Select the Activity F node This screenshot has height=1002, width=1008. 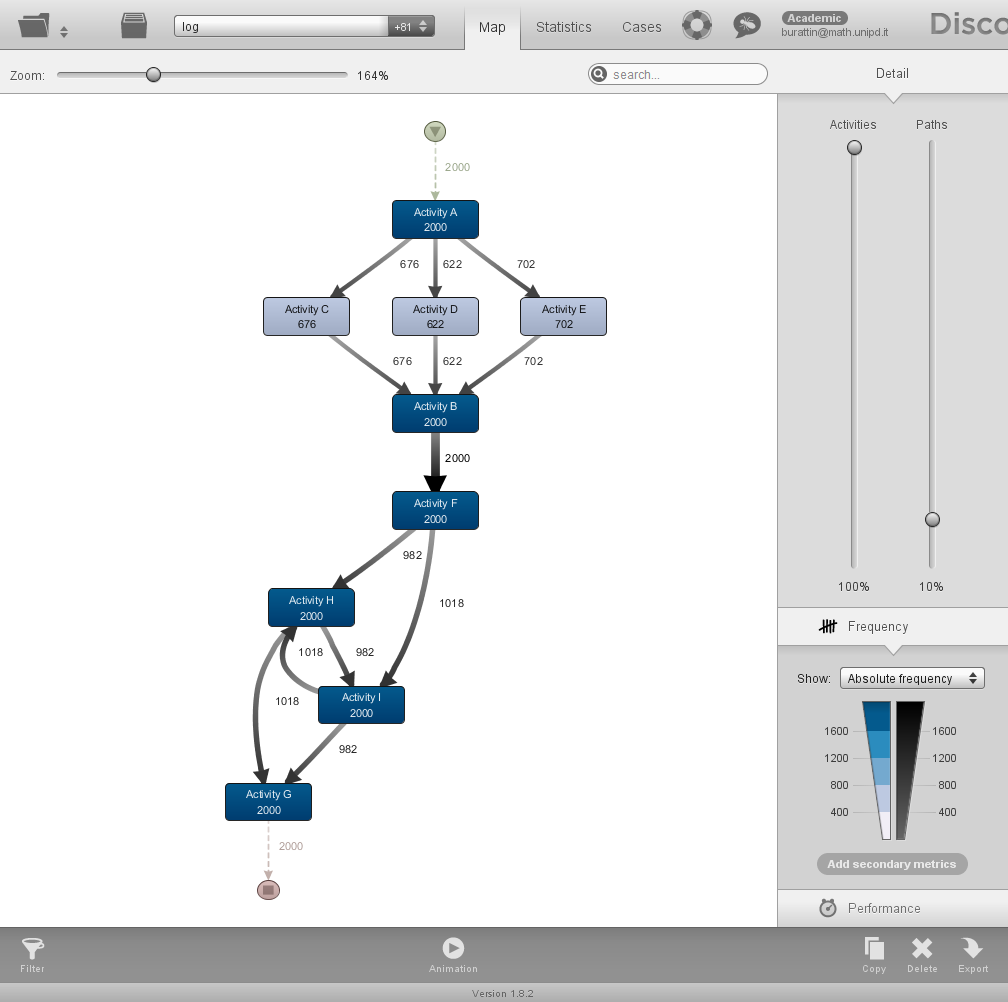[435, 510]
